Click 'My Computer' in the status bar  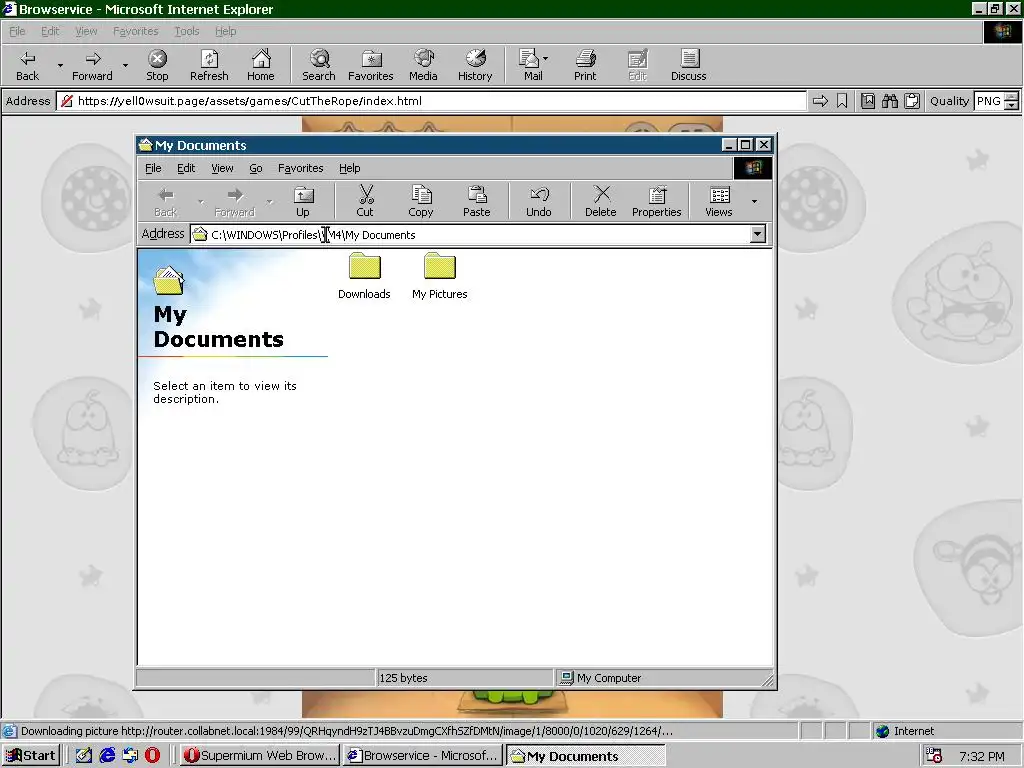point(609,678)
